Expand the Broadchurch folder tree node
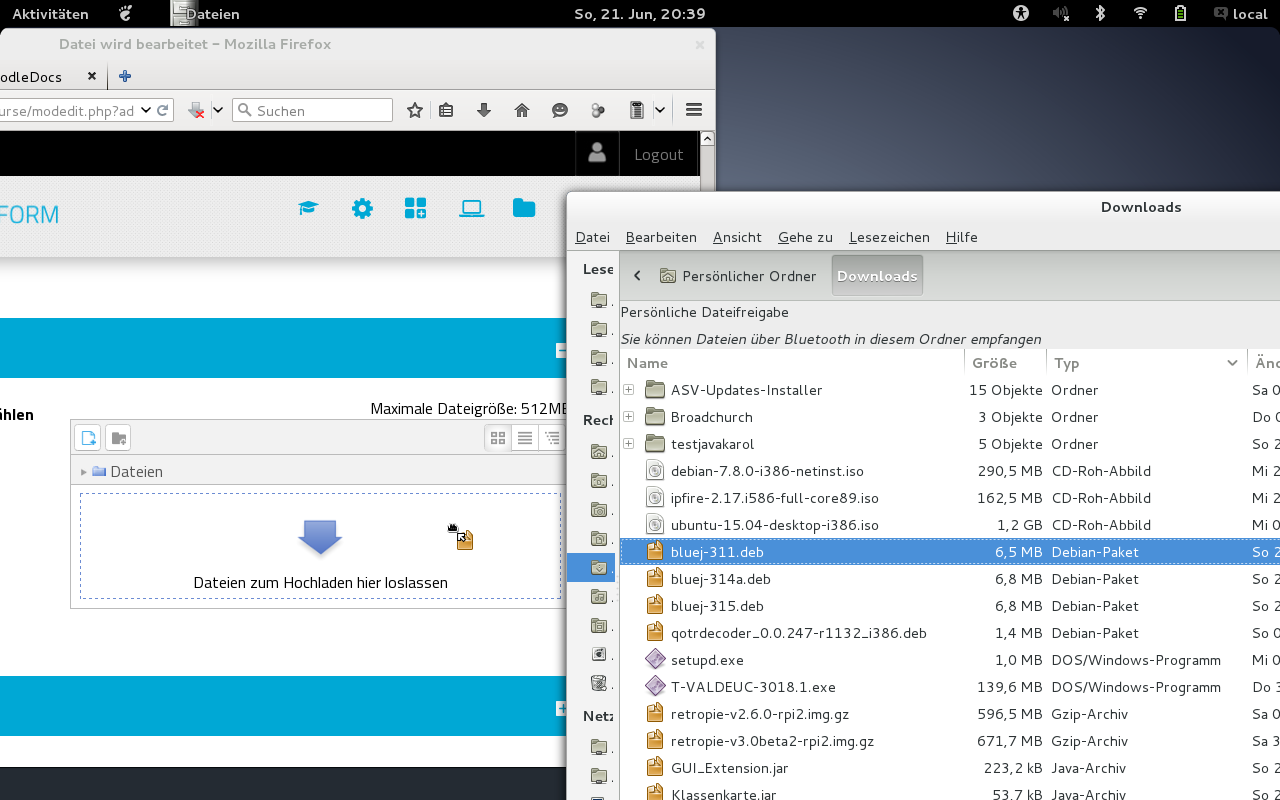The height and width of the screenshot is (800, 1280). (629, 417)
